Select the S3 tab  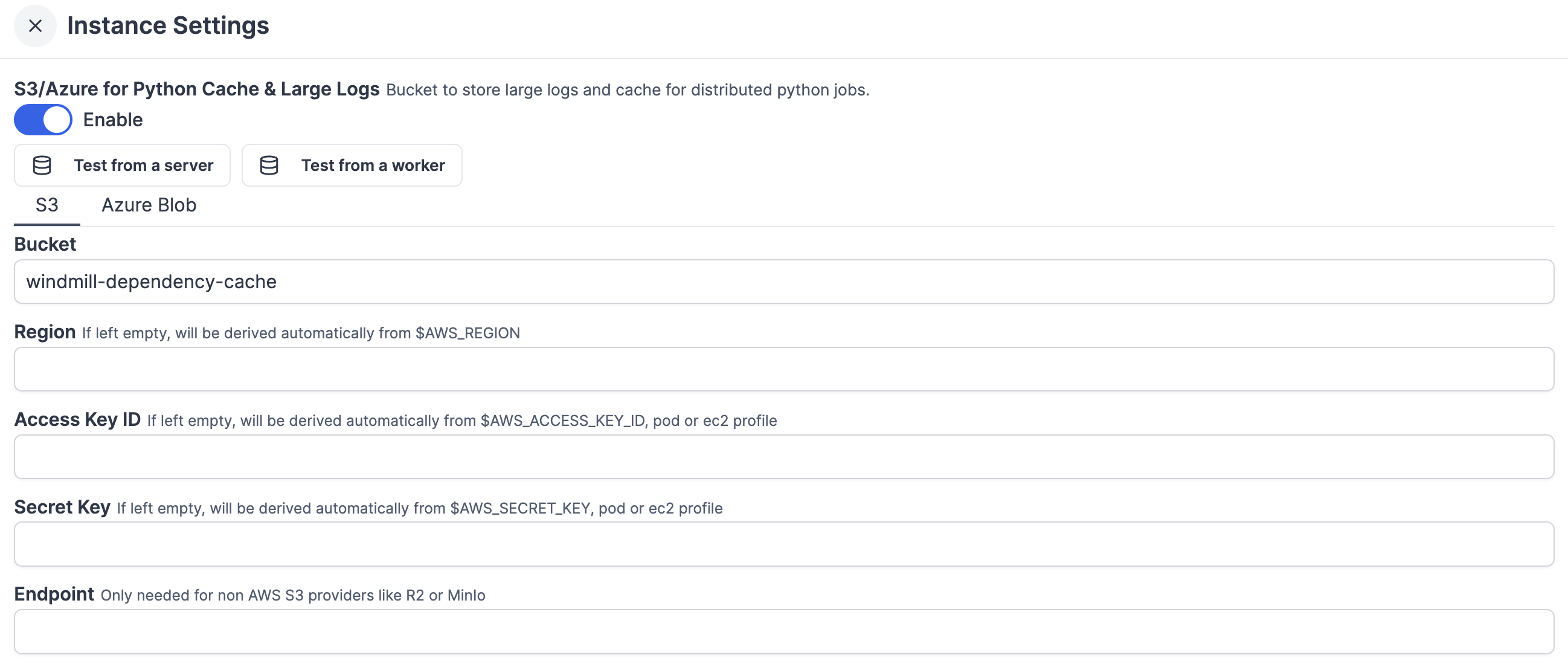pyautogui.click(x=47, y=205)
